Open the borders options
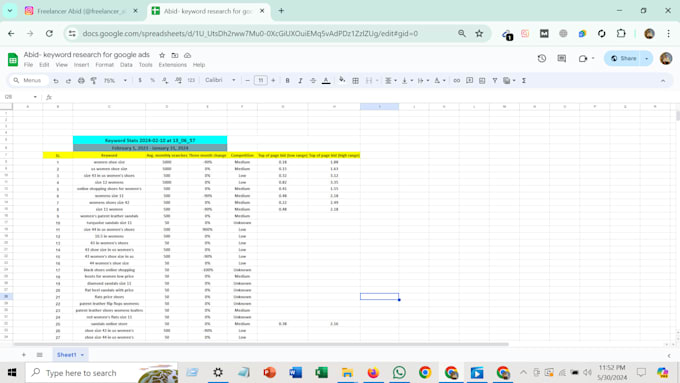The height and width of the screenshot is (383, 680). (x=355, y=81)
